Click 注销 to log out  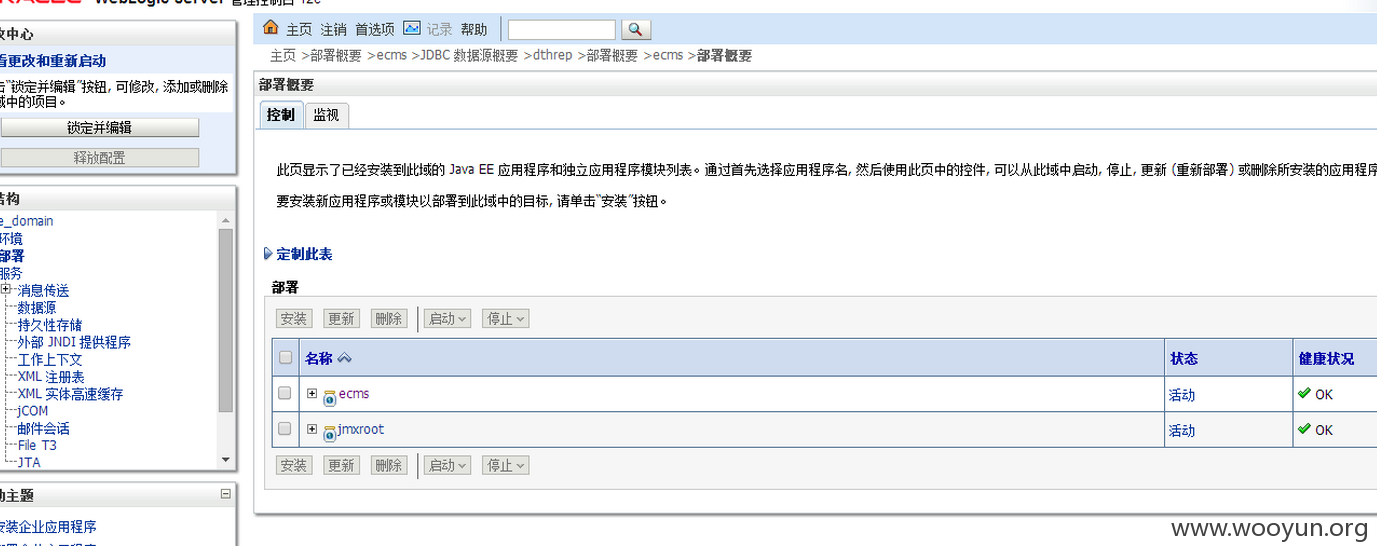pyautogui.click(x=333, y=30)
